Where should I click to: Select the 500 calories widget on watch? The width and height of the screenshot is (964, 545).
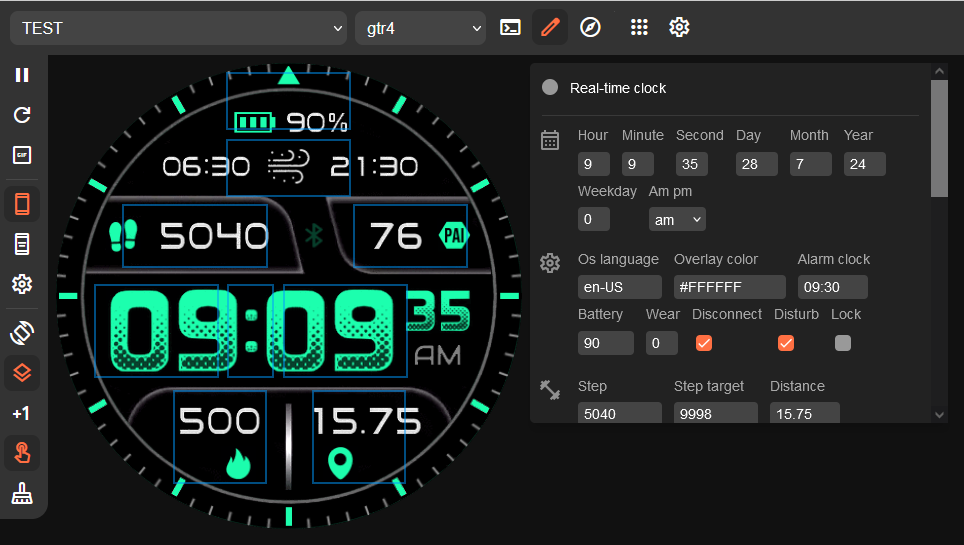[x=219, y=437]
